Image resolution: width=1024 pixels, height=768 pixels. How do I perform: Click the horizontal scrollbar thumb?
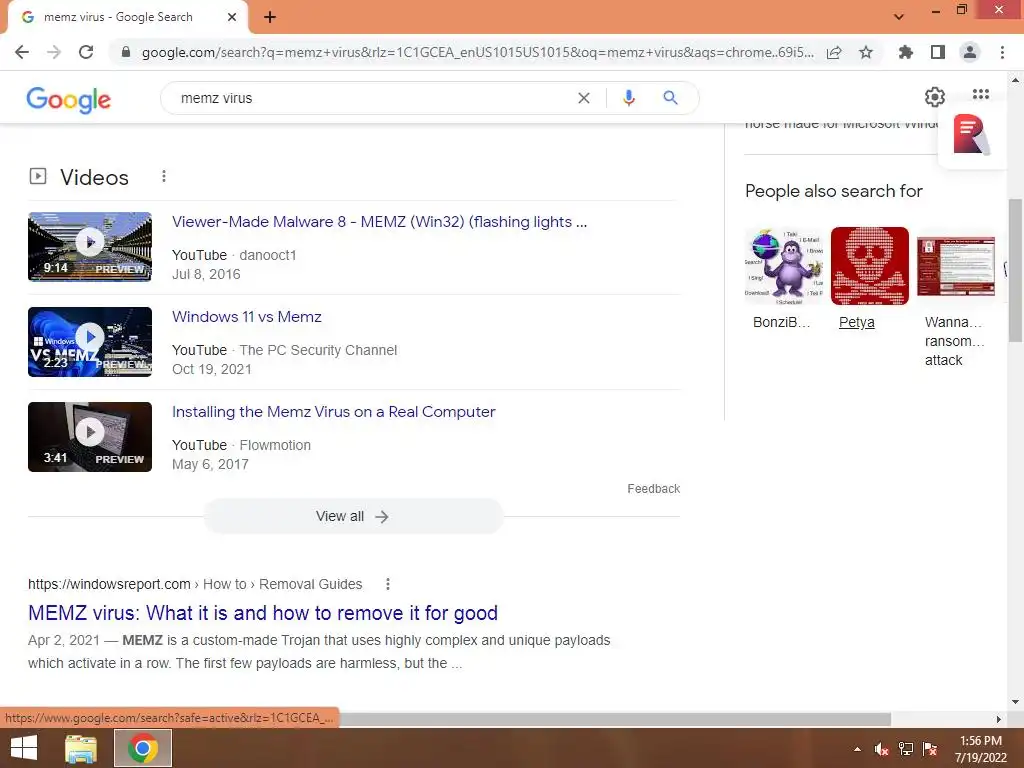tap(614, 719)
